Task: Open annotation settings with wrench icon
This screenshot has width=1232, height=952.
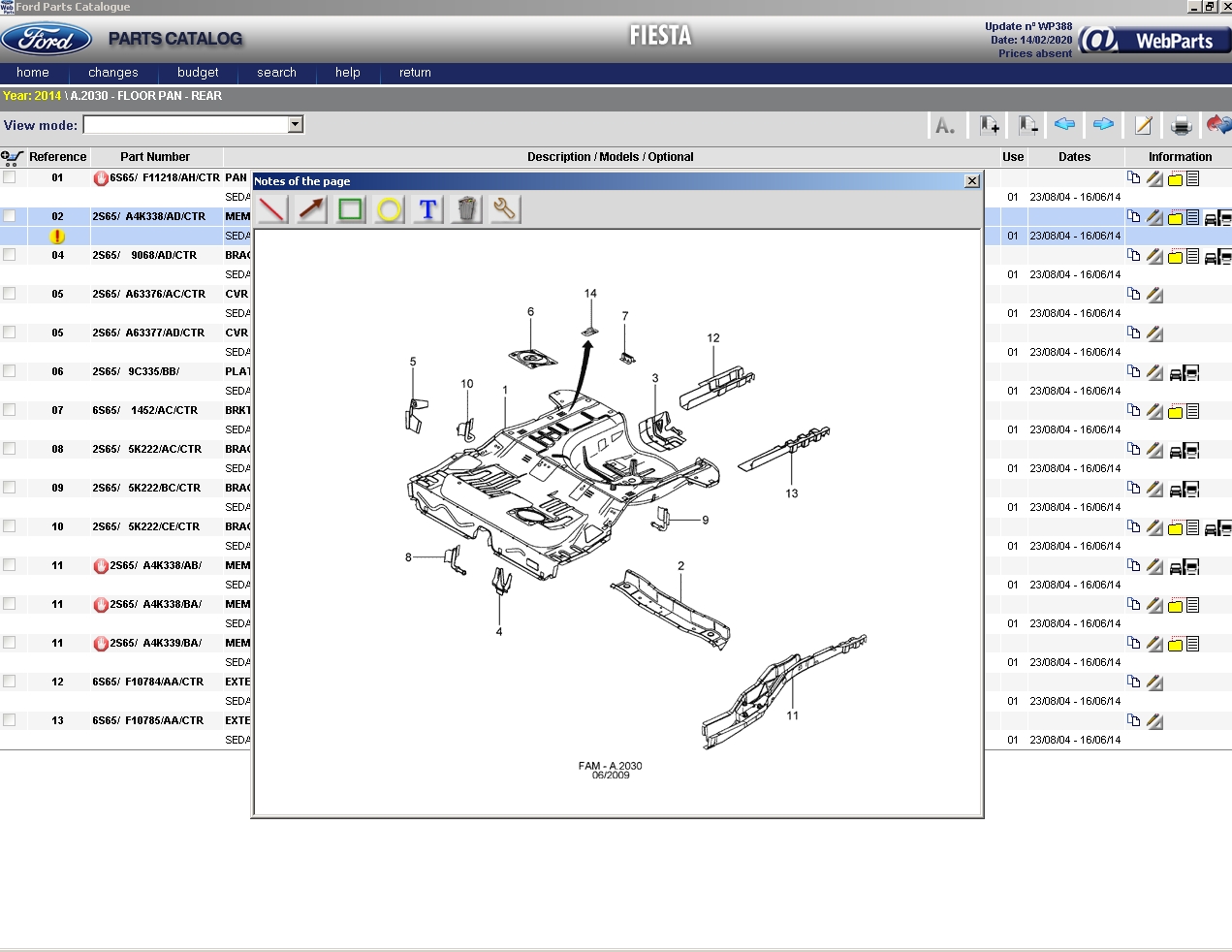Action: [504, 209]
